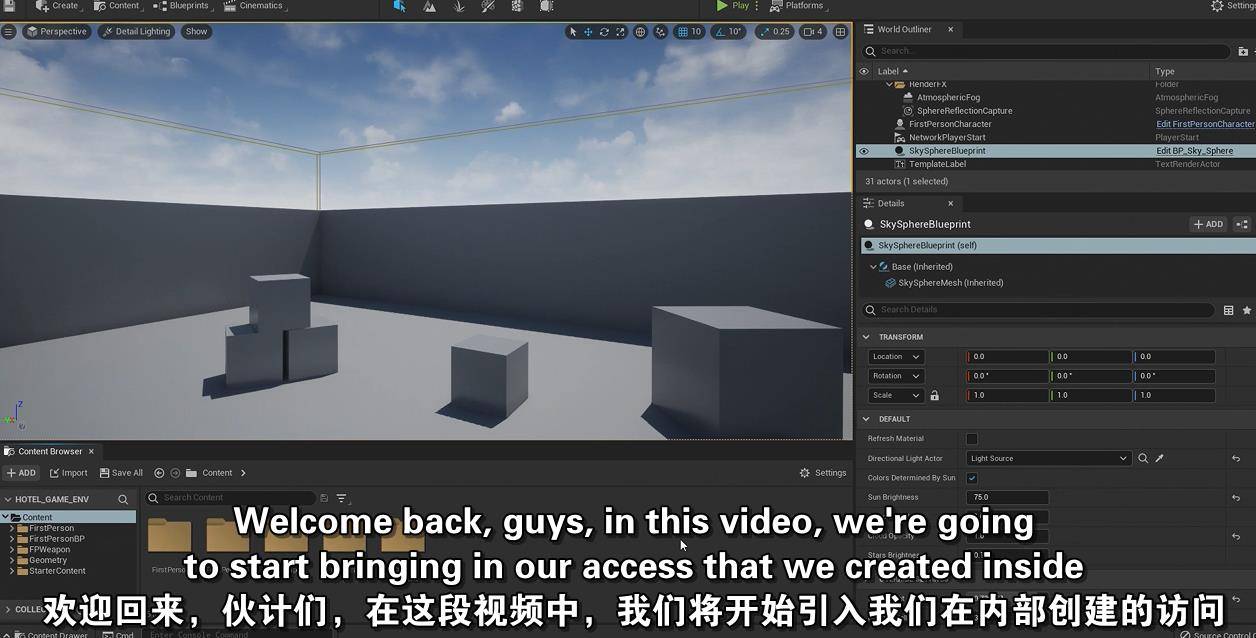This screenshot has width=1256, height=638.
Task: Click the viewport layout maximize icon
Action: (x=841, y=32)
